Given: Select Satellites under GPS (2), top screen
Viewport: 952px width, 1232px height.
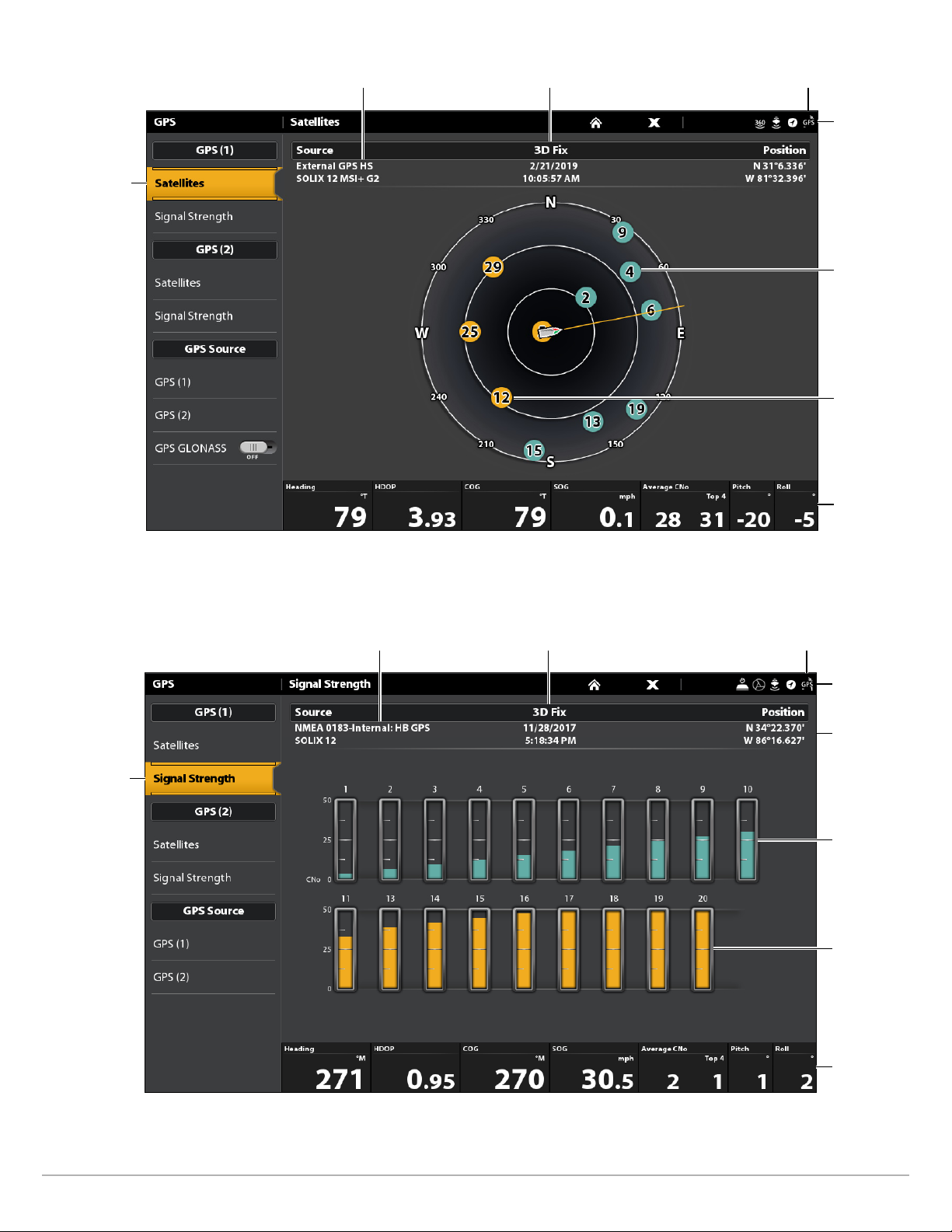Looking at the screenshot, I should pyautogui.click(x=214, y=283).
